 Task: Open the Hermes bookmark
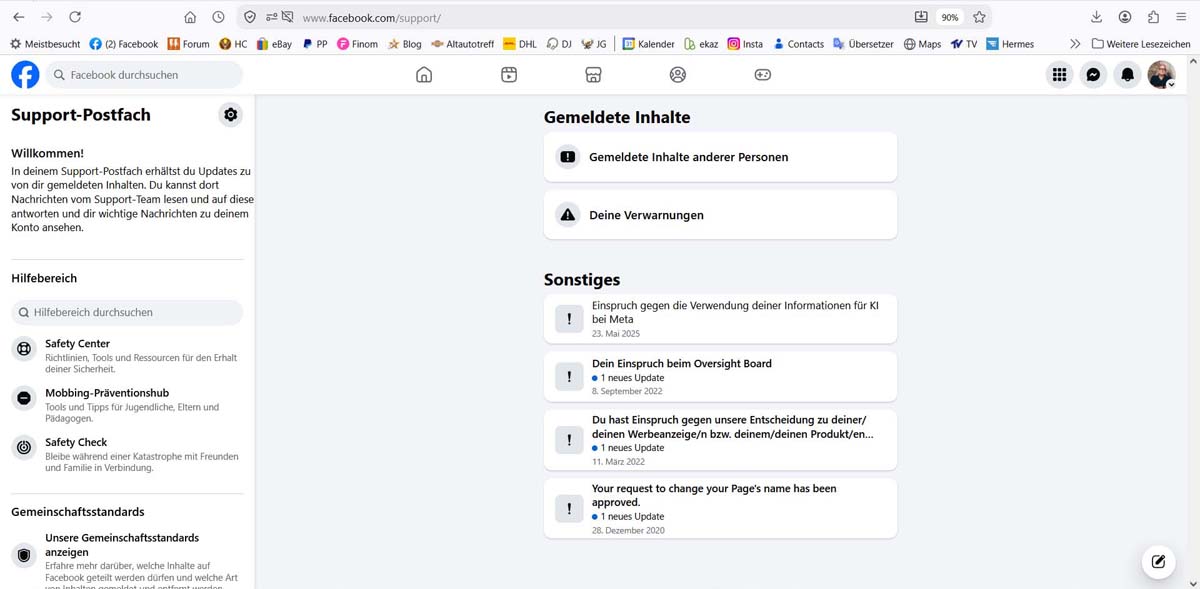1010,44
